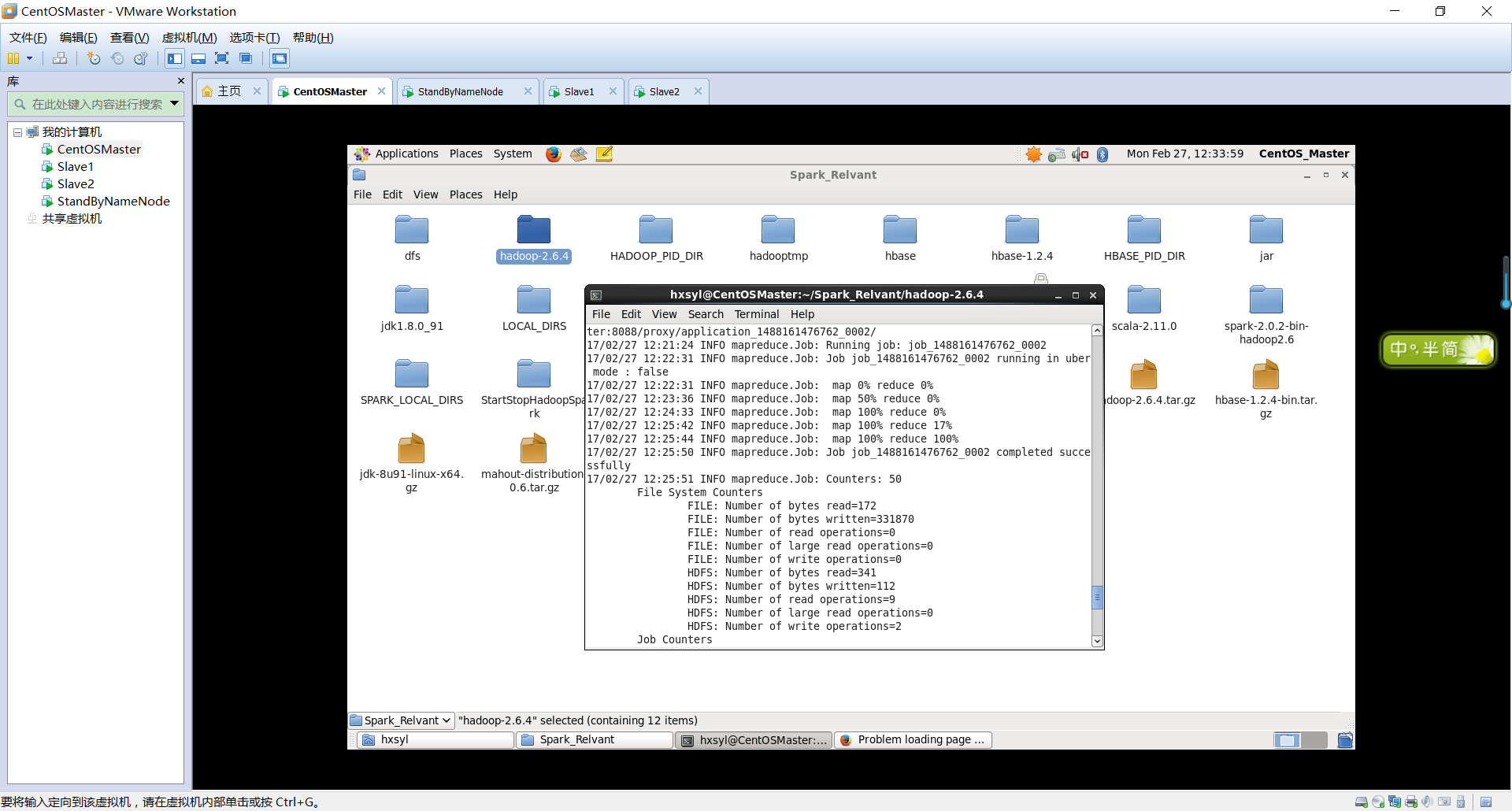Click the terminal scrollbar up arrow
This screenshot has width=1512, height=811.
[x=1097, y=331]
